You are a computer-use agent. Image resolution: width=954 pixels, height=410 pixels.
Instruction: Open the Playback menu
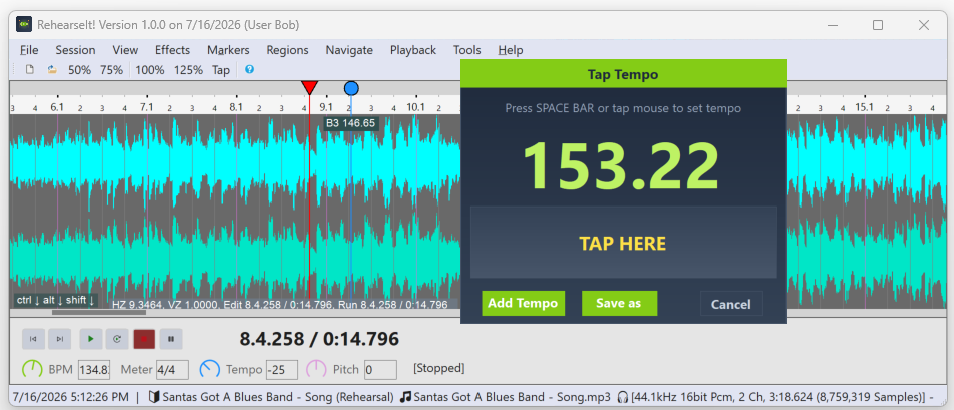click(x=413, y=50)
